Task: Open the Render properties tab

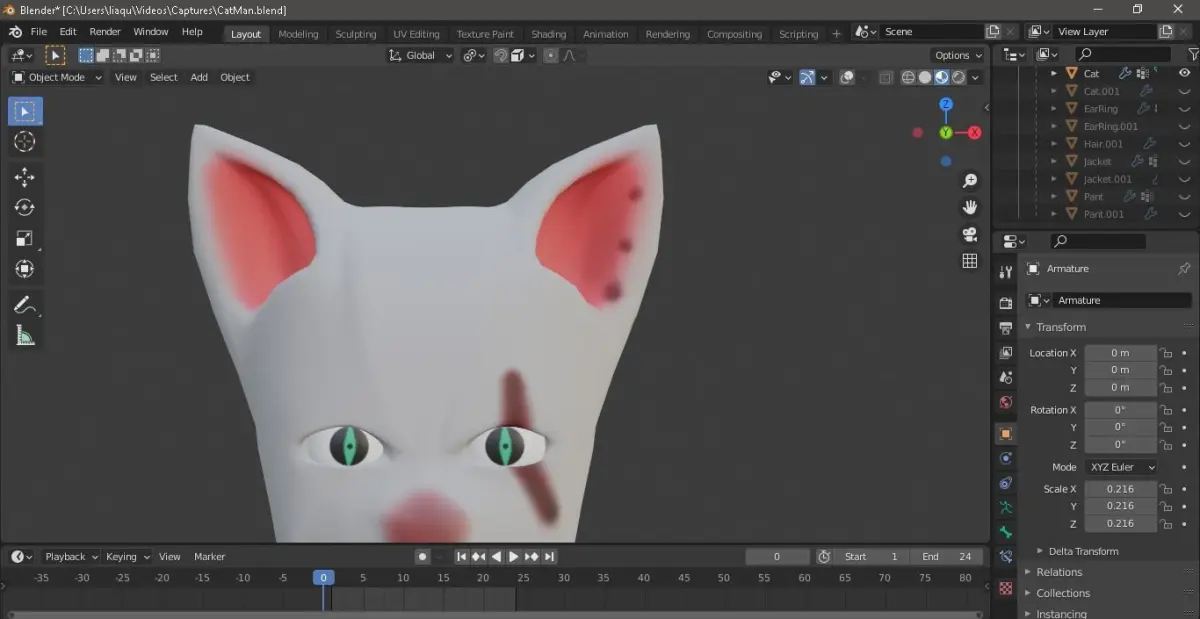Action: point(1006,303)
